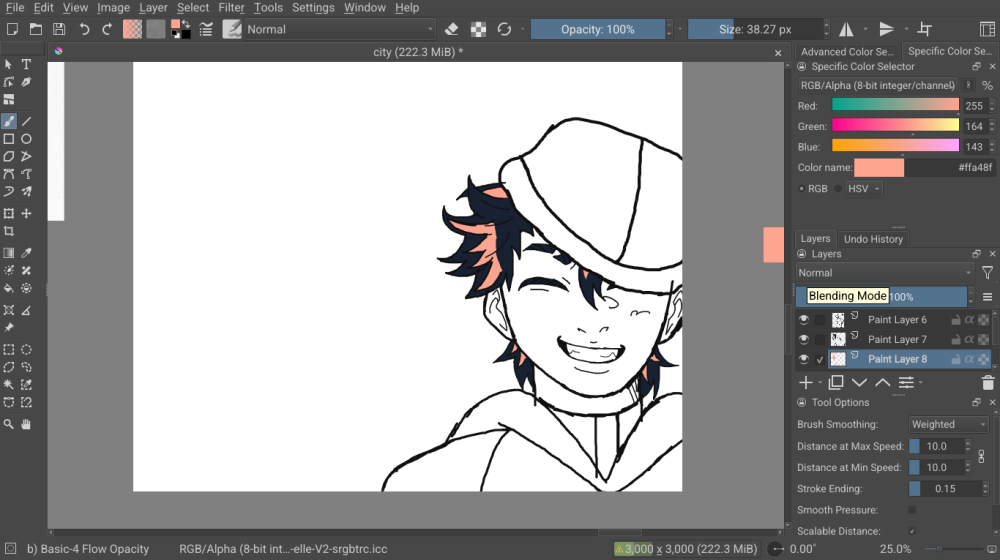Open the Layer menu

pyautogui.click(x=153, y=8)
